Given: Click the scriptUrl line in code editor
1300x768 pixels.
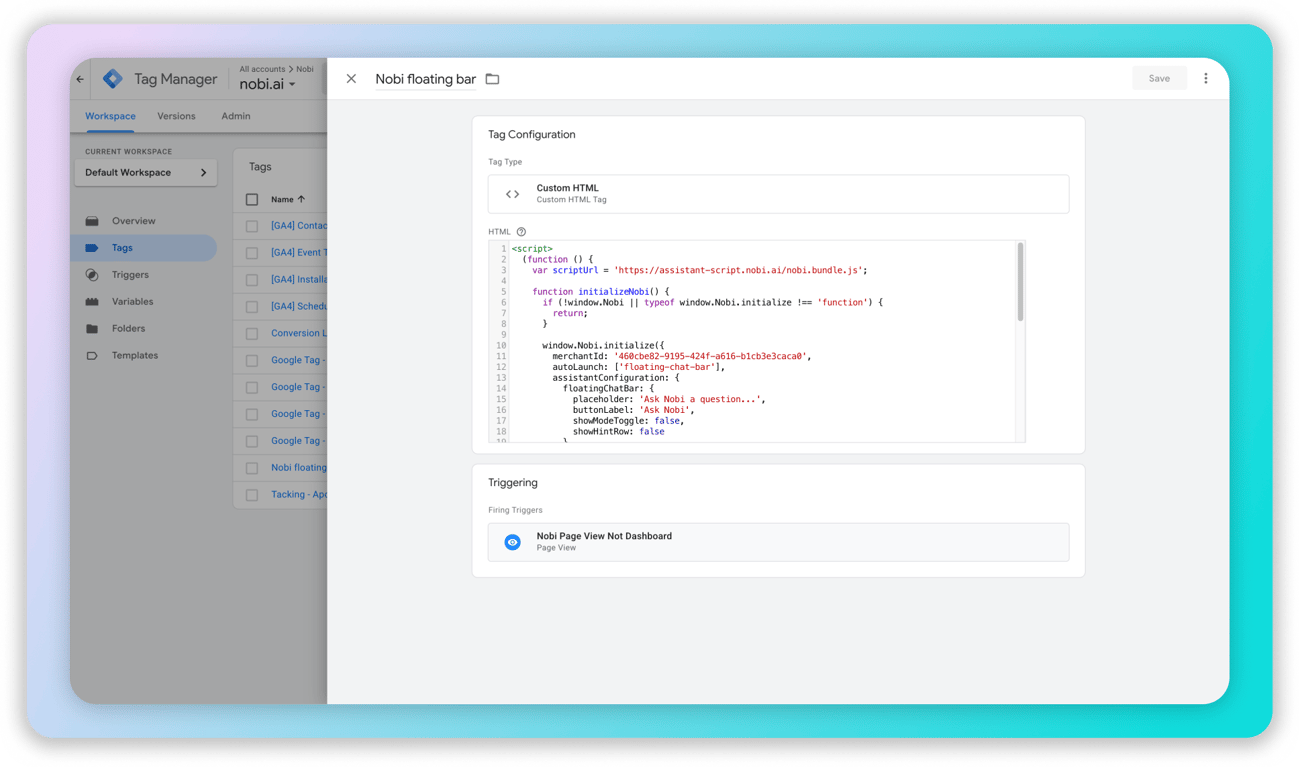Looking at the screenshot, I should [x=699, y=270].
